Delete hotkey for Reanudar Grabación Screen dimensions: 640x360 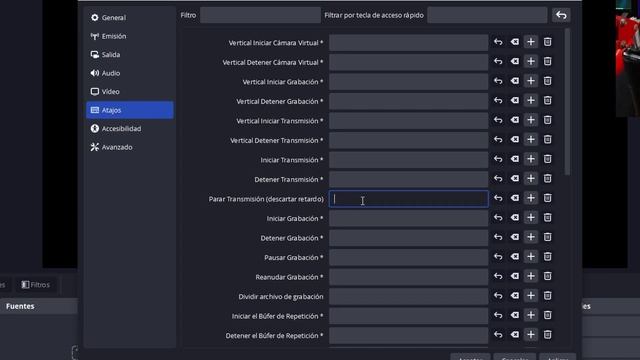(x=547, y=276)
